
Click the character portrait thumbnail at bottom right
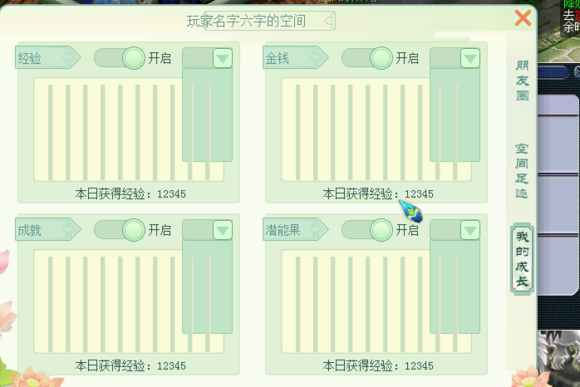pyautogui.click(x=559, y=359)
